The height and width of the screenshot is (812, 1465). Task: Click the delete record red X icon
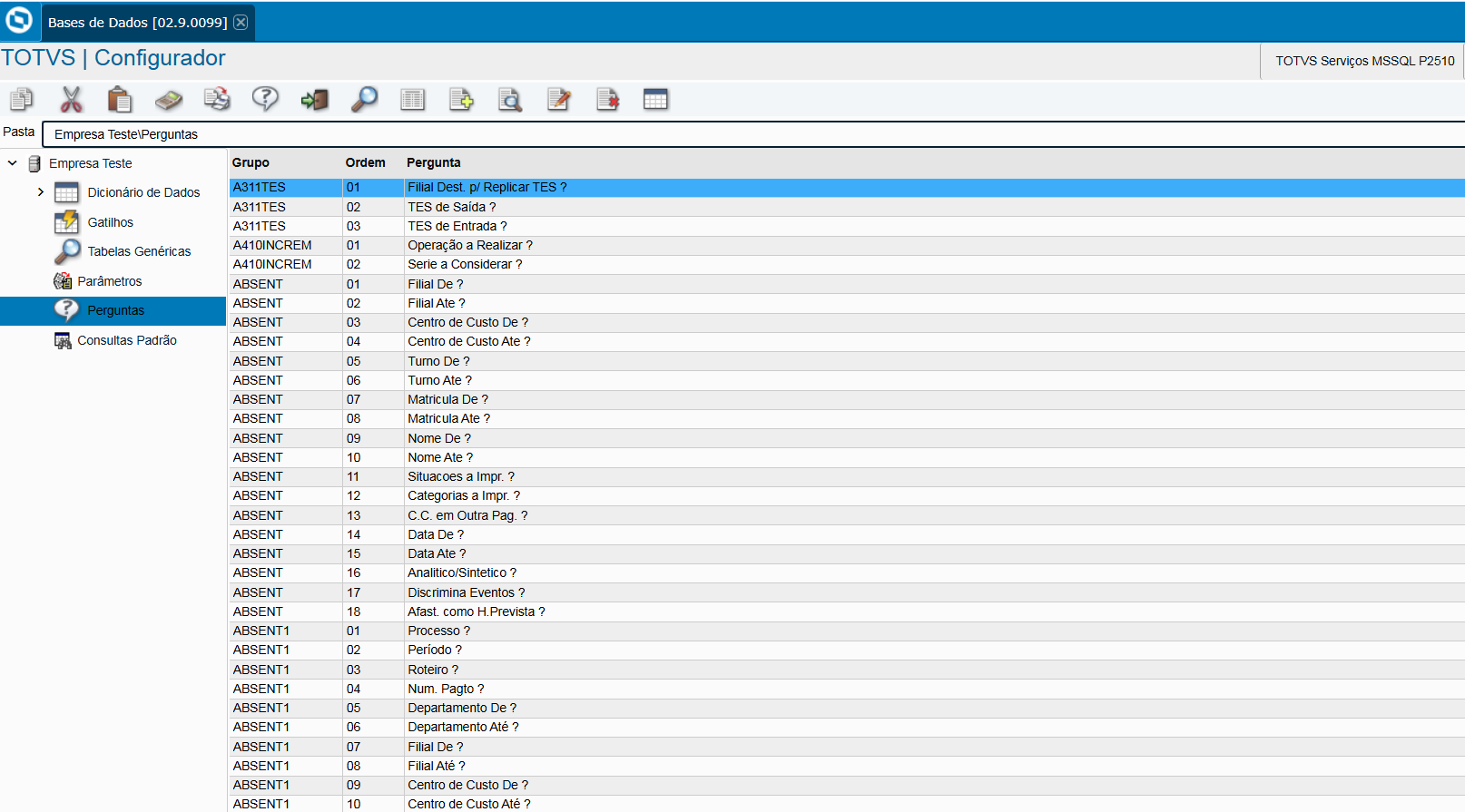607,100
